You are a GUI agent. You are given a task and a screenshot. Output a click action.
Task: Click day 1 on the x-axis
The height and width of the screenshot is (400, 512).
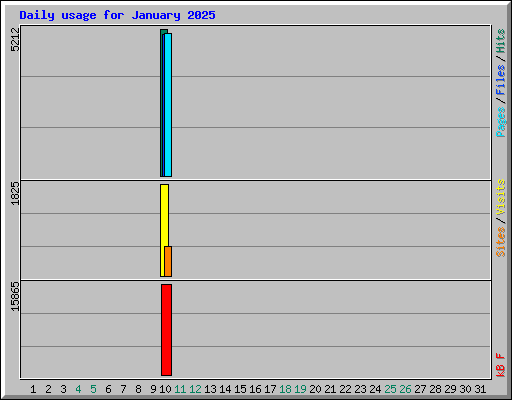pyautogui.click(x=33, y=389)
